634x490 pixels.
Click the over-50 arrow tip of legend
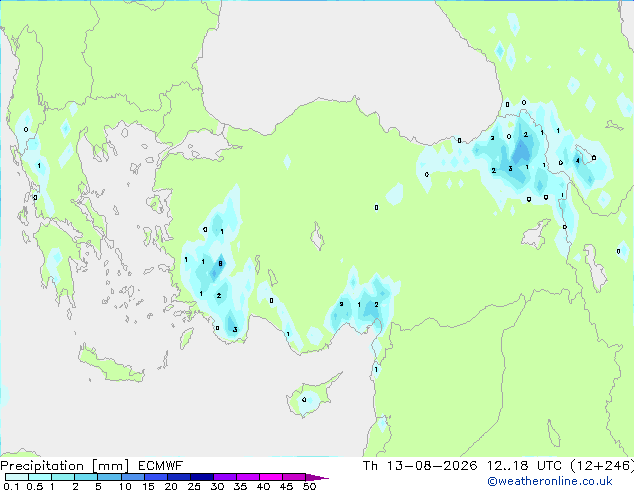coord(317,477)
